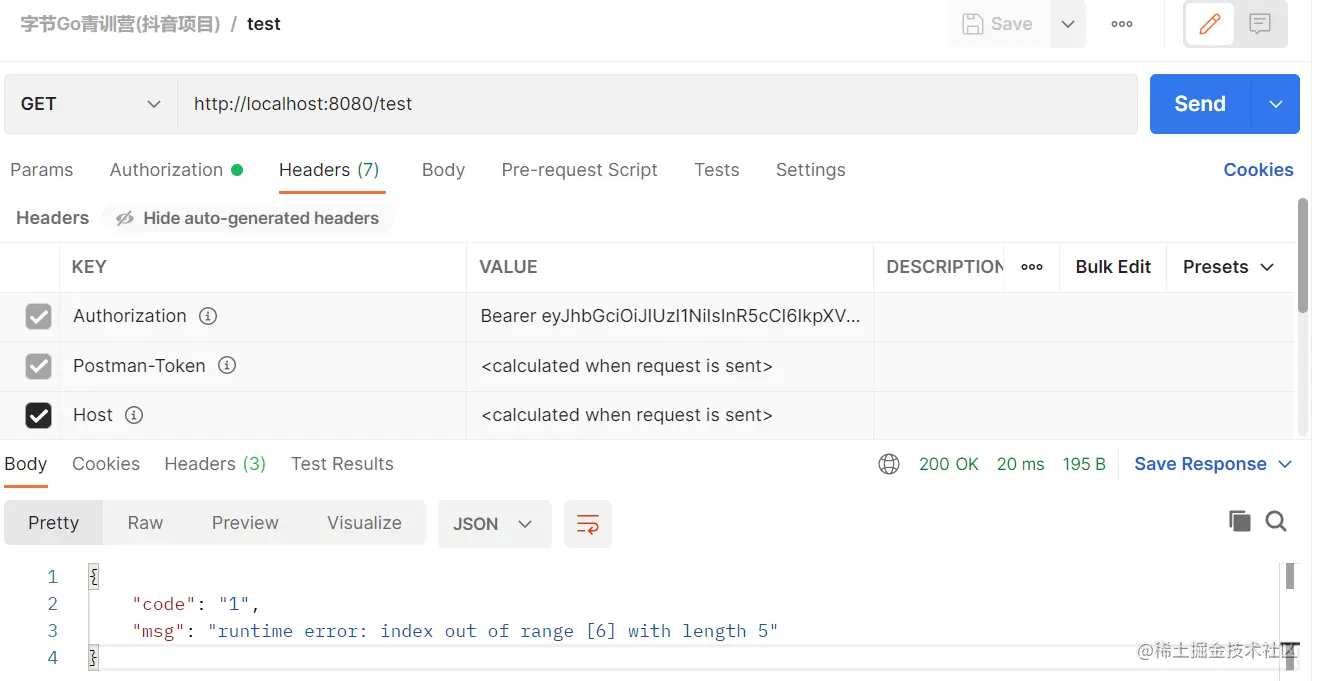The image size is (1318, 681).
Task: Expand the Save Response dropdown arrow
Action: point(1286,464)
